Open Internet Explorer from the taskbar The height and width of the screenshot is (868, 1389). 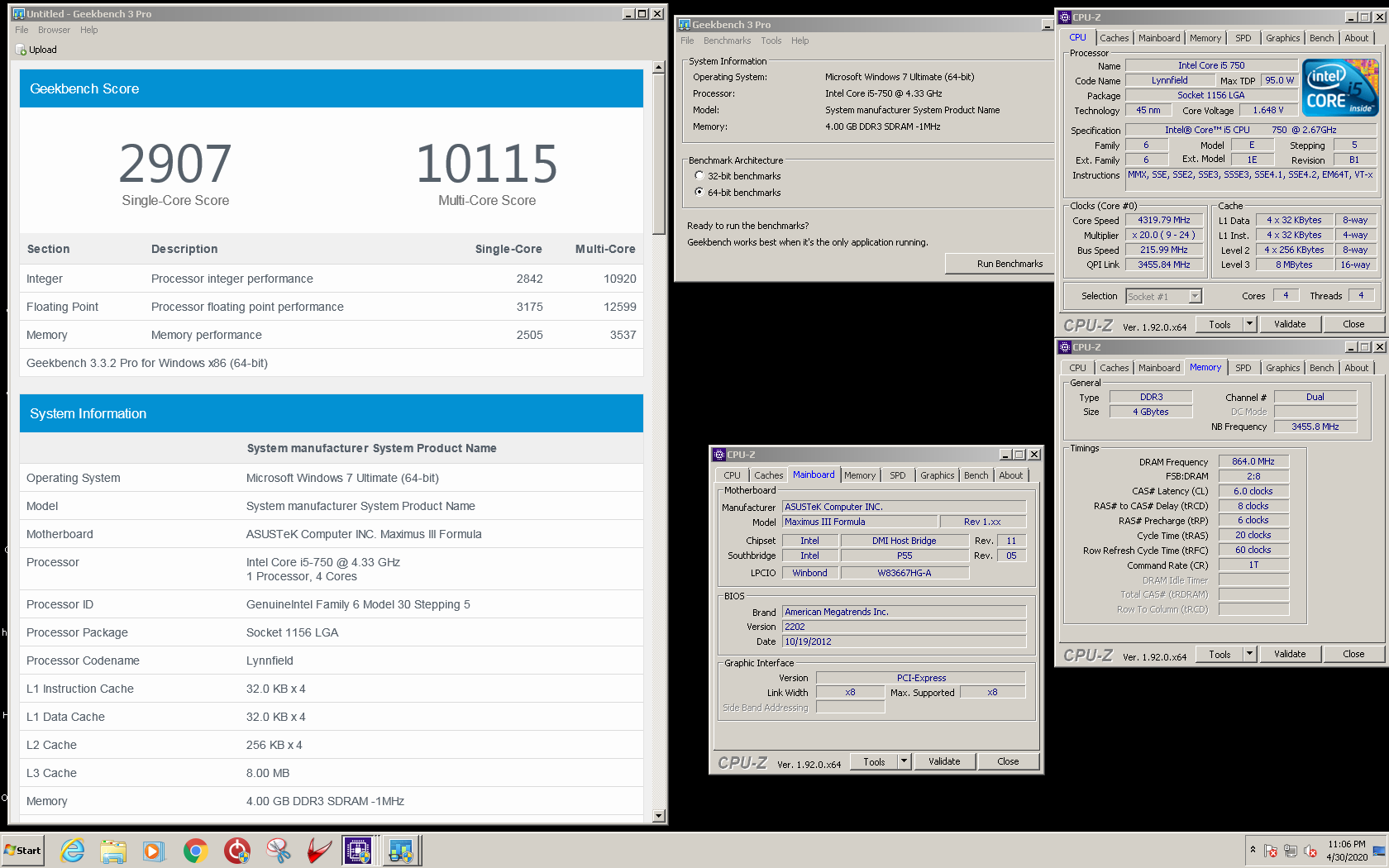tap(73, 850)
